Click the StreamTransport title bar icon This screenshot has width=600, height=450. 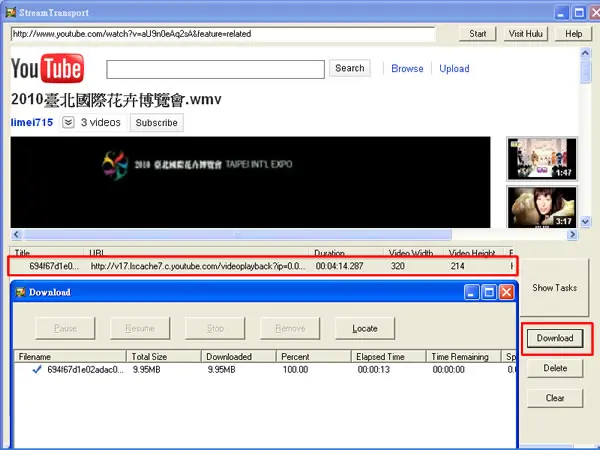point(11,13)
